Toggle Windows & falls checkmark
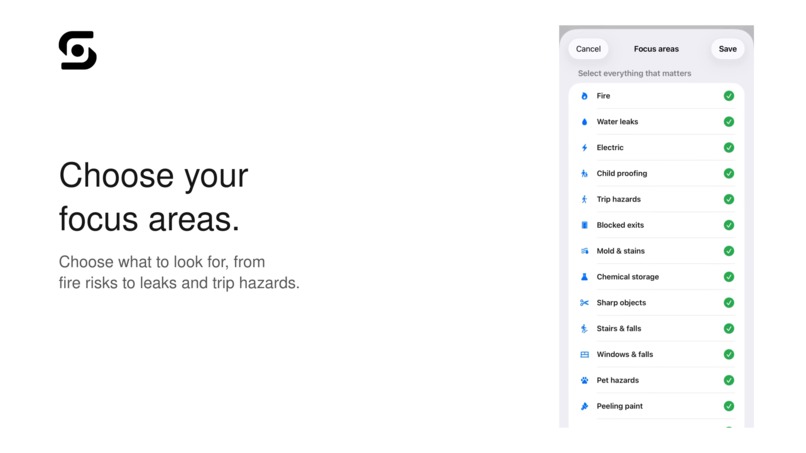The height and width of the screenshot is (453, 806). (x=728, y=354)
